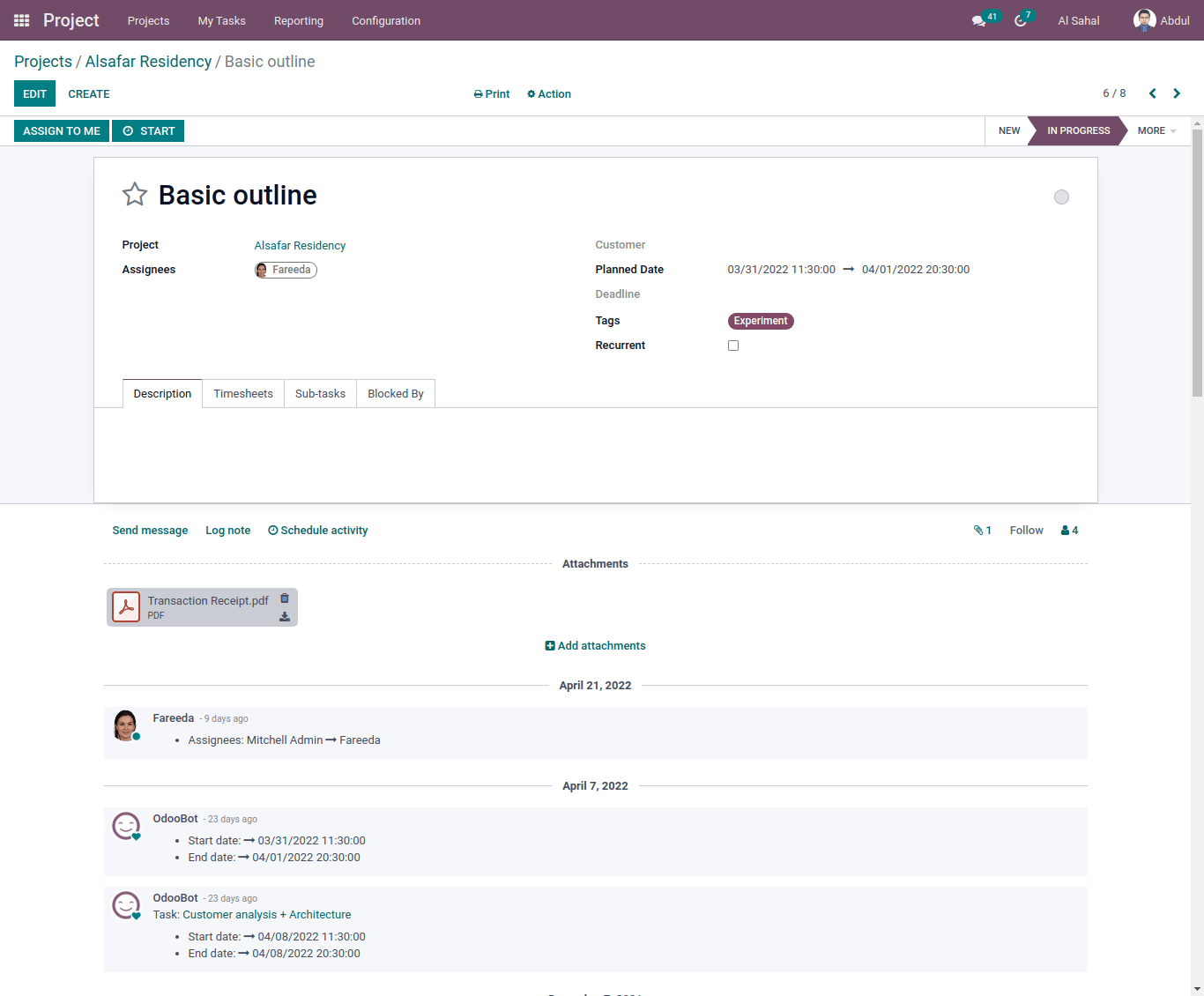The image size is (1204, 996).
Task: Click the Follow button
Action: pos(1026,531)
